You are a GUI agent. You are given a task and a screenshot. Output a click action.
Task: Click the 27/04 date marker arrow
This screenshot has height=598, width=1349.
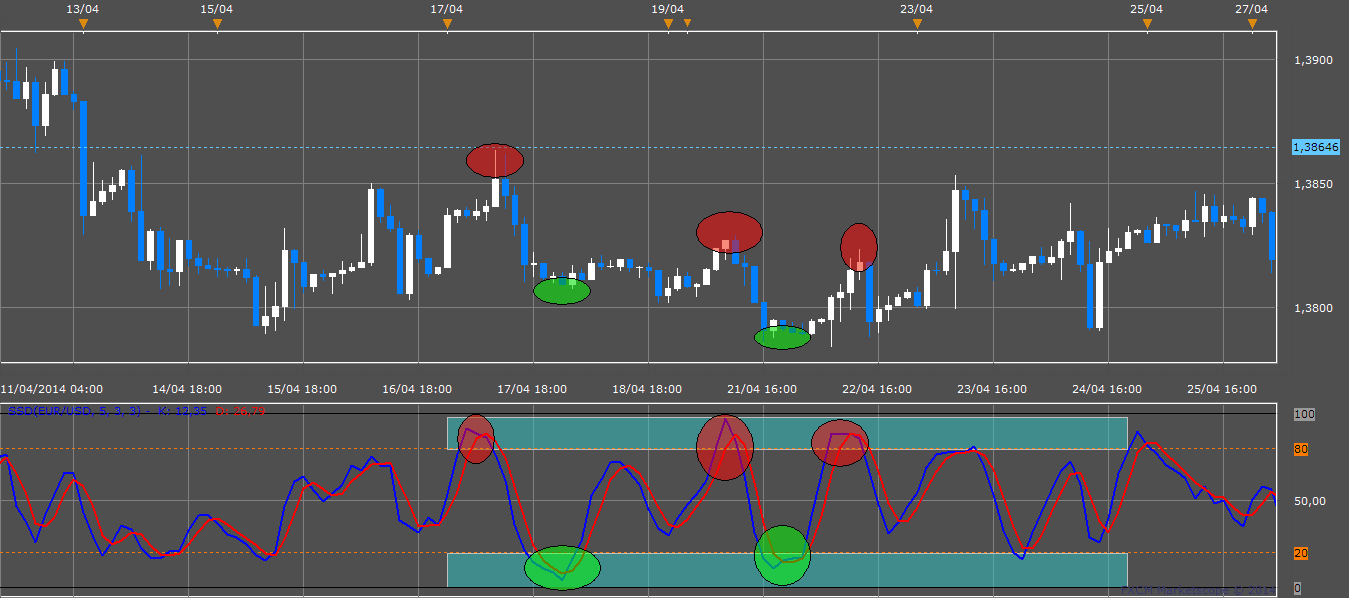[1252, 25]
